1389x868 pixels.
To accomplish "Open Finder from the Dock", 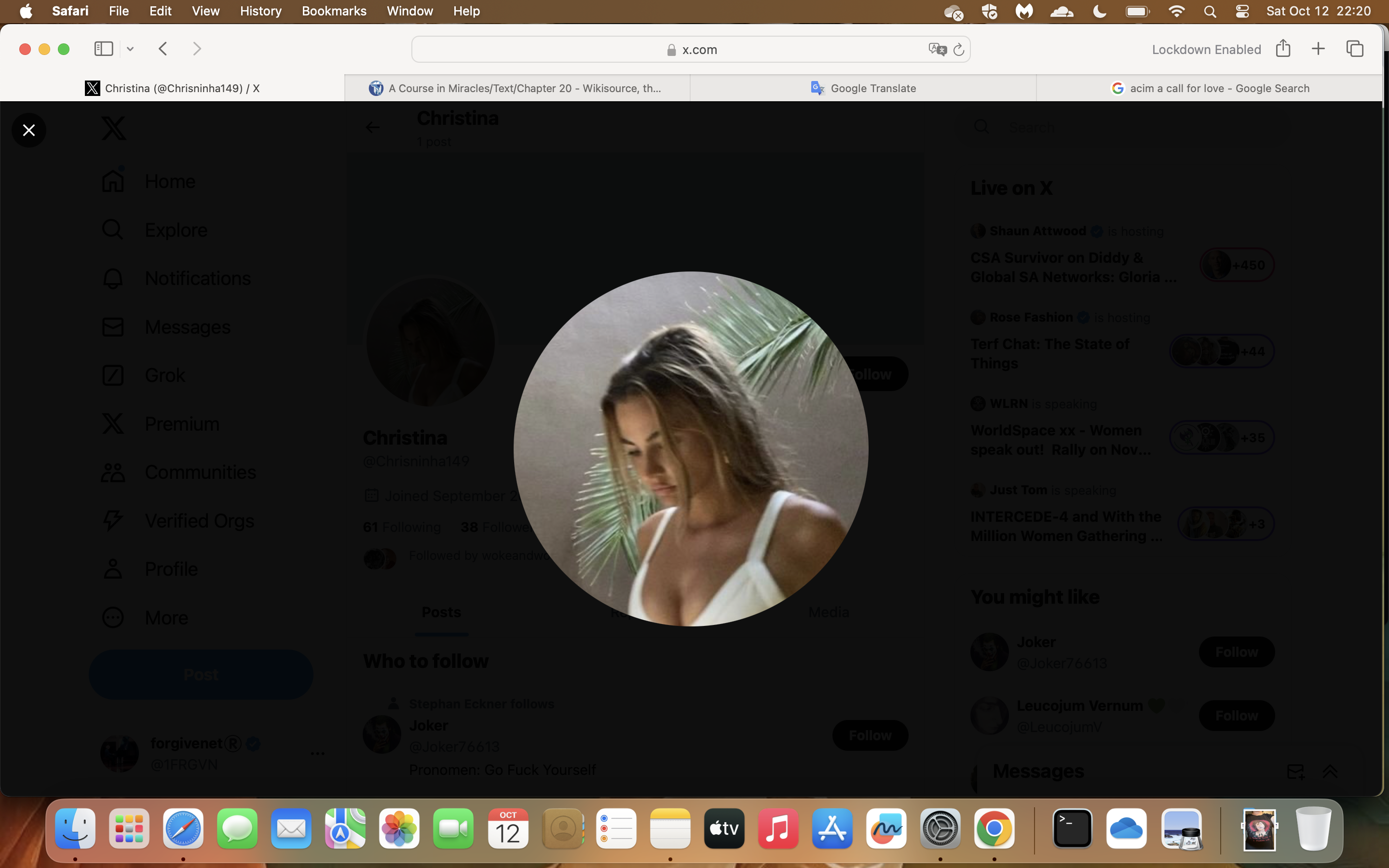I will coord(75,828).
